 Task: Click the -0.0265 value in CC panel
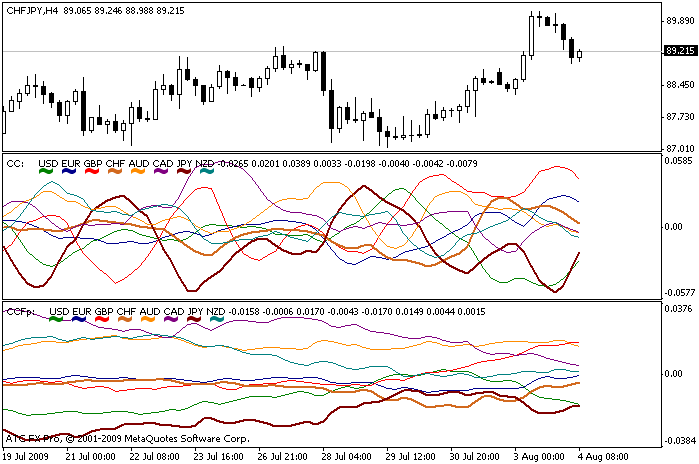[x=232, y=164]
